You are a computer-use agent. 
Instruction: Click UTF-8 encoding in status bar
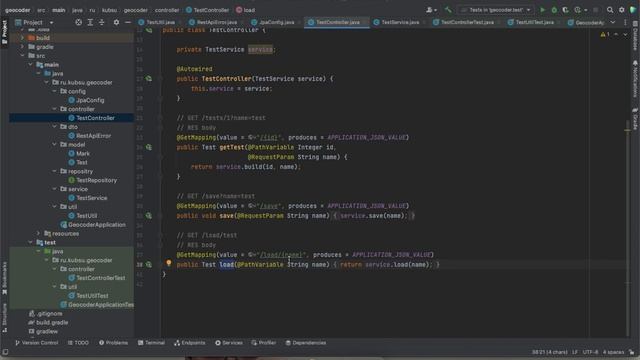[x=590, y=352]
